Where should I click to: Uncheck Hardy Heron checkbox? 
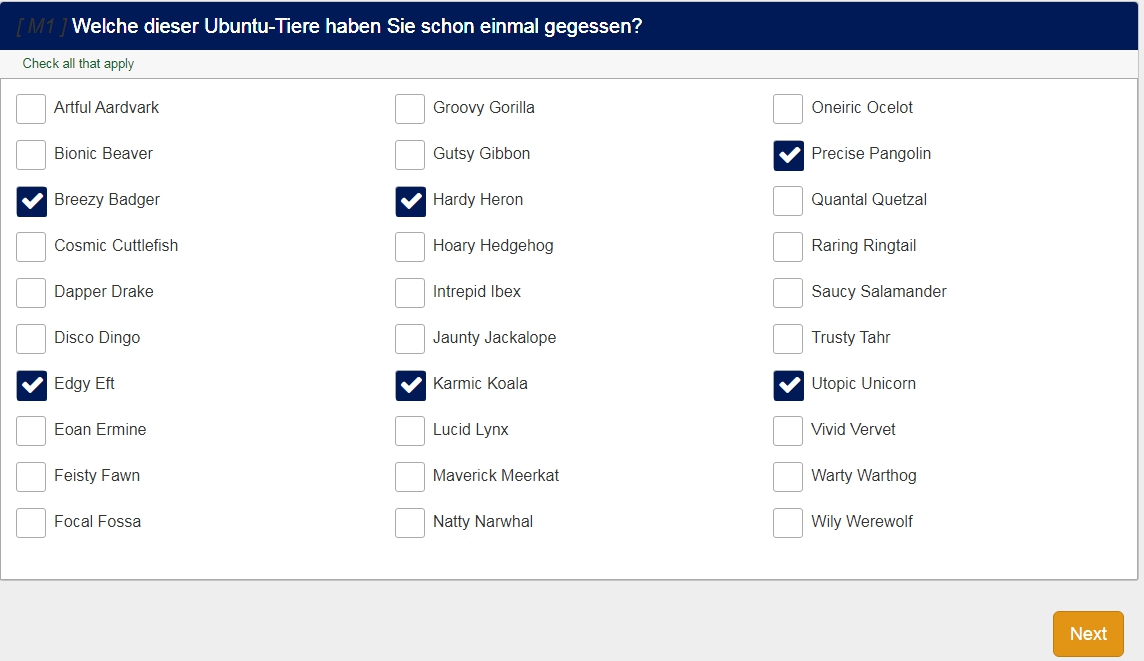tap(410, 200)
